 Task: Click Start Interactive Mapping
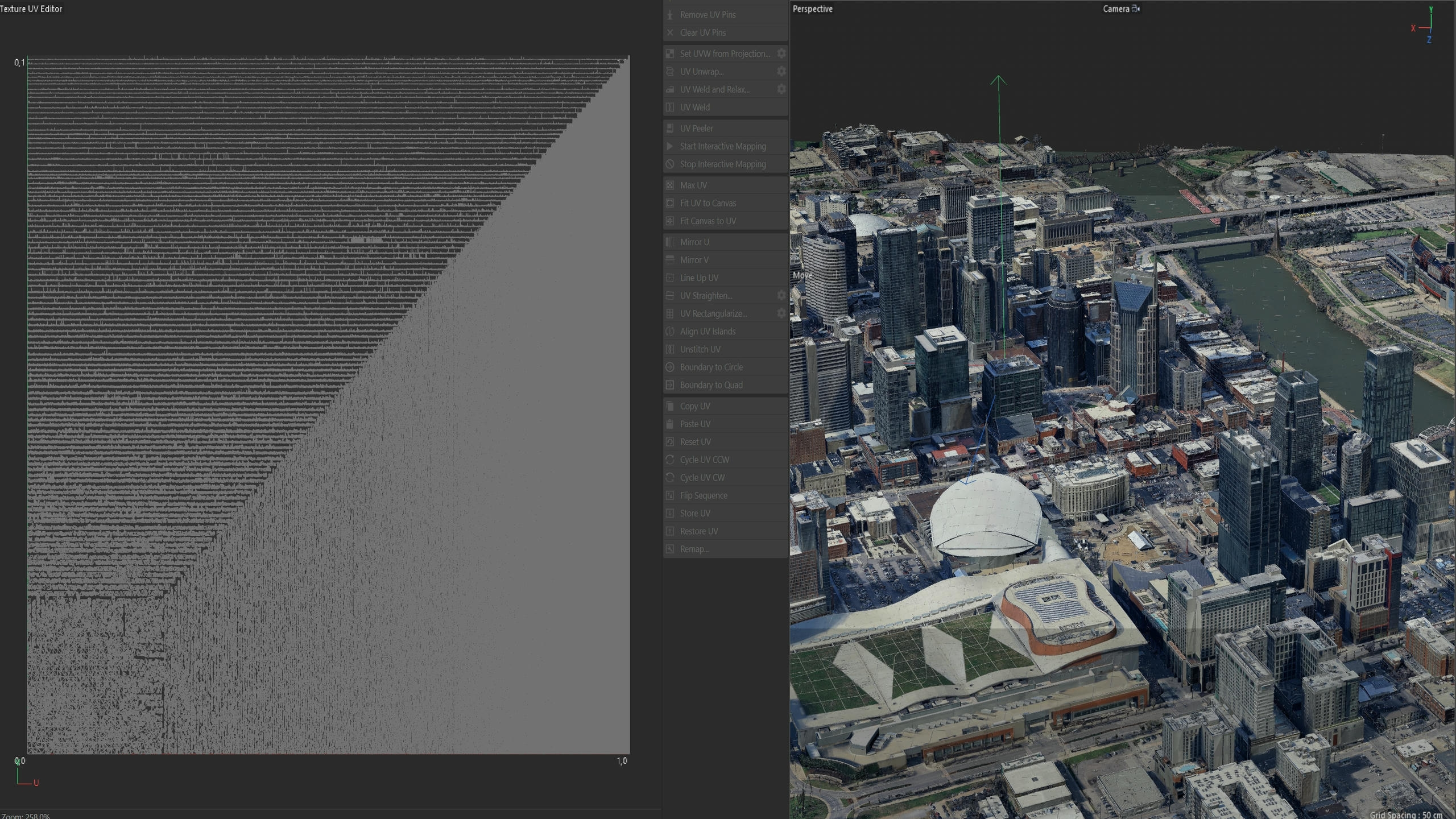725,146
